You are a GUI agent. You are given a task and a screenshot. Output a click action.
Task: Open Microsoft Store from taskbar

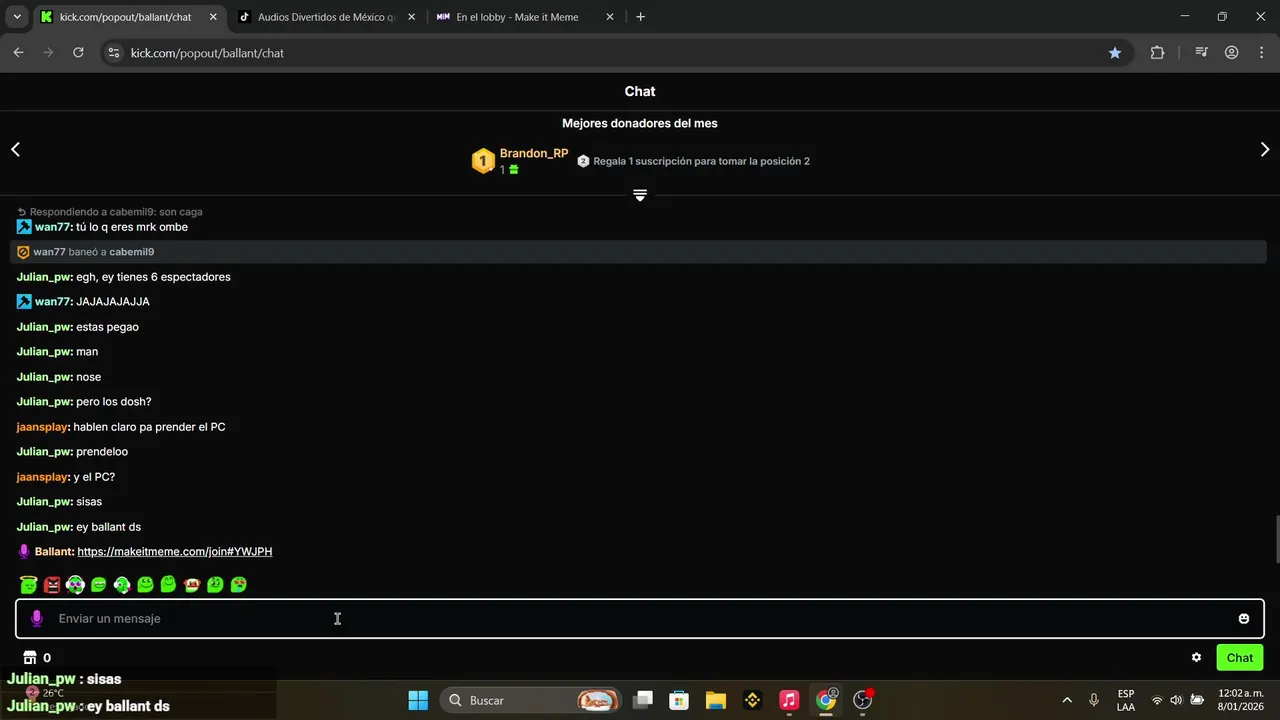pos(679,700)
